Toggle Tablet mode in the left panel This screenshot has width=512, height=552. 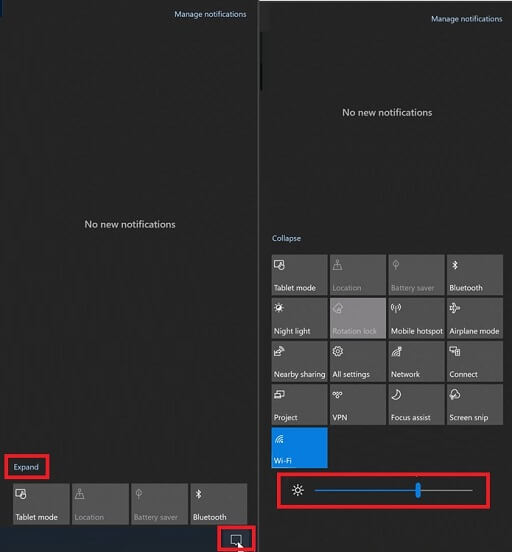(x=41, y=504)
